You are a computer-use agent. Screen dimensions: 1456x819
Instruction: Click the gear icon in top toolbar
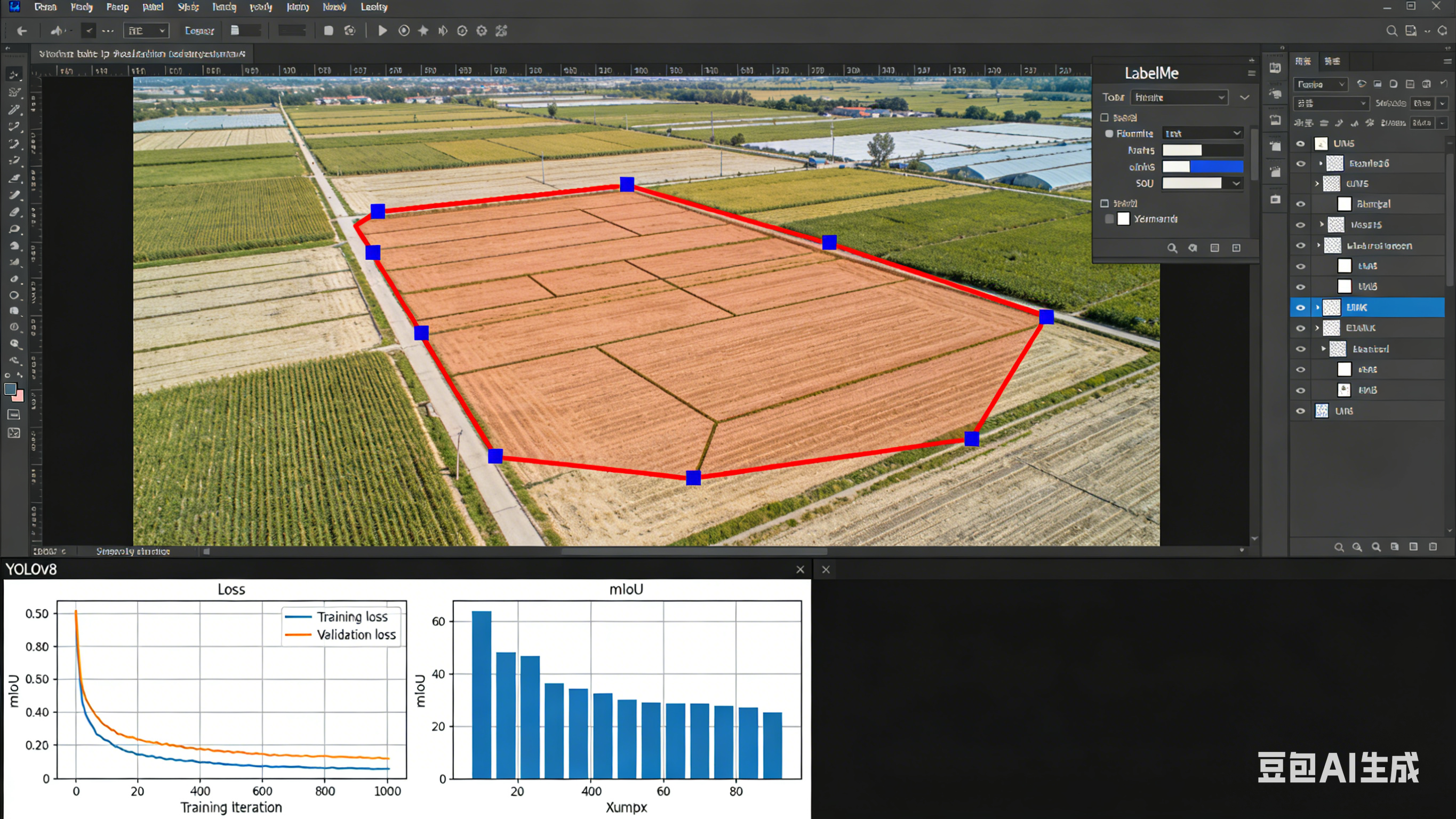click(482, 30)
